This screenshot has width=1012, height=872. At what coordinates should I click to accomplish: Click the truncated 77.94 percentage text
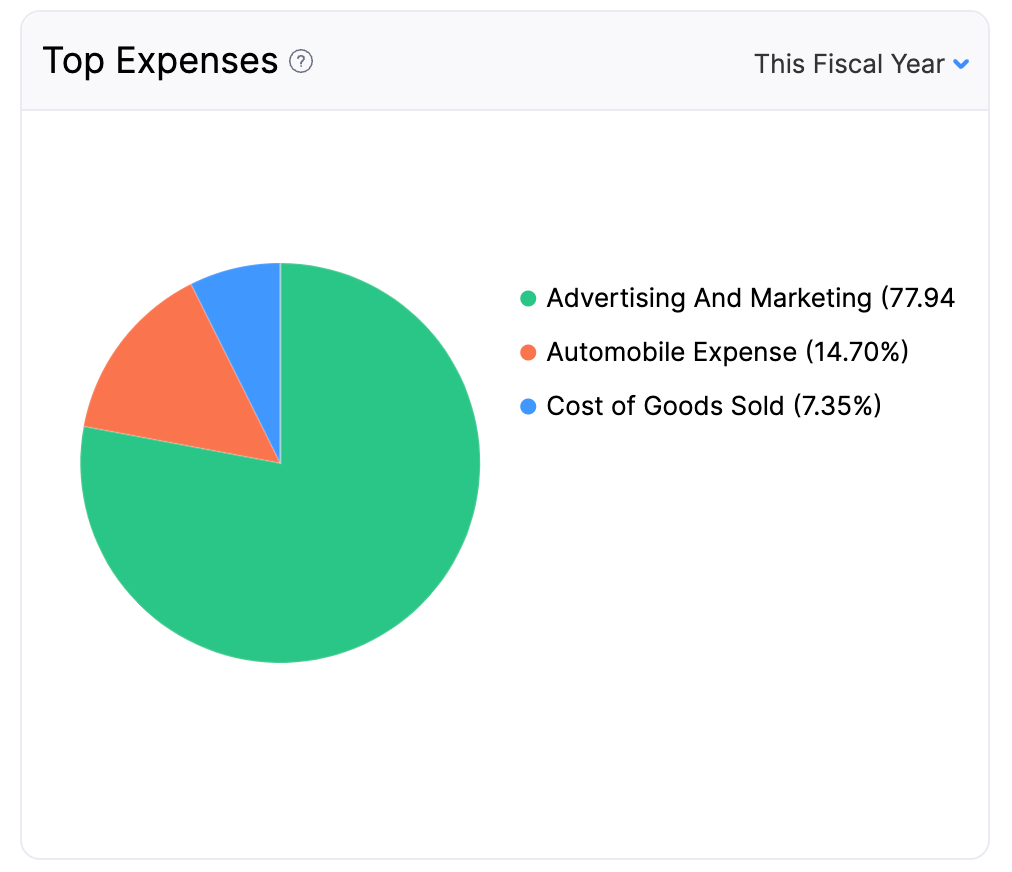[918, 298]
